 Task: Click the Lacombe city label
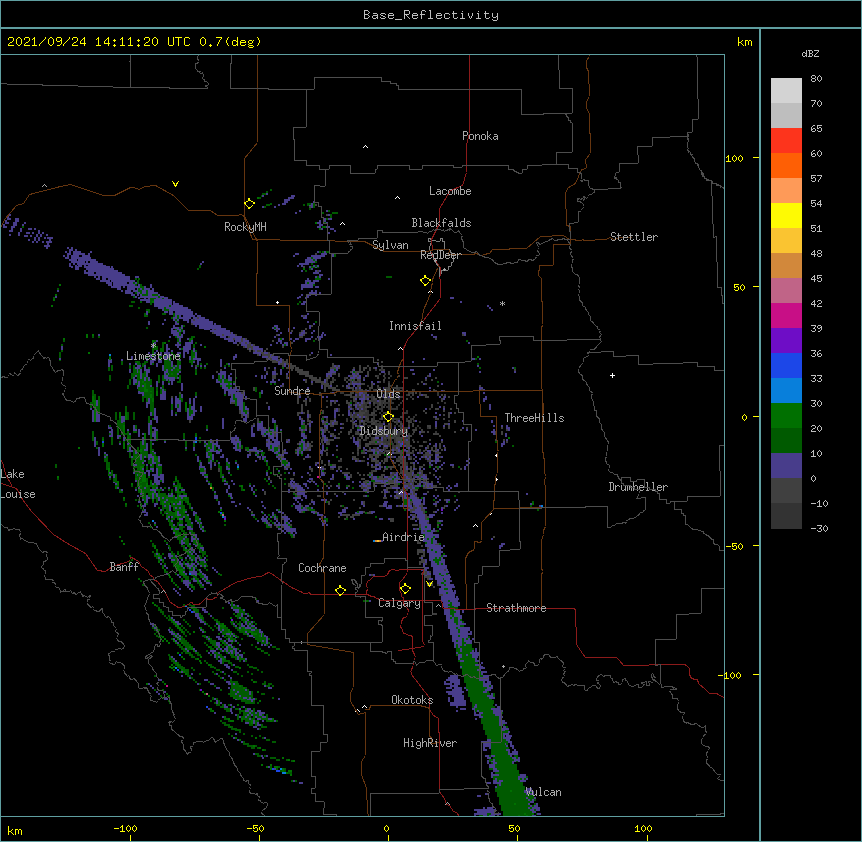(450, 191)
